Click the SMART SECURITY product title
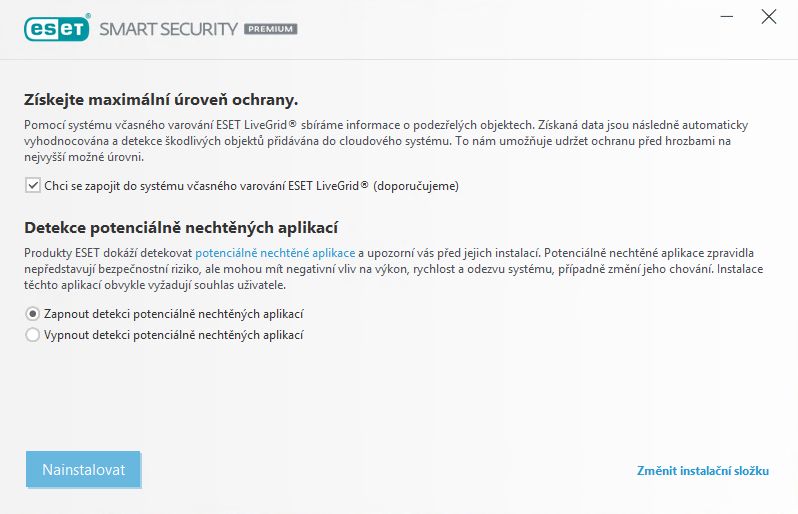Viewport: 798px width, 514px height. point(168,29)
